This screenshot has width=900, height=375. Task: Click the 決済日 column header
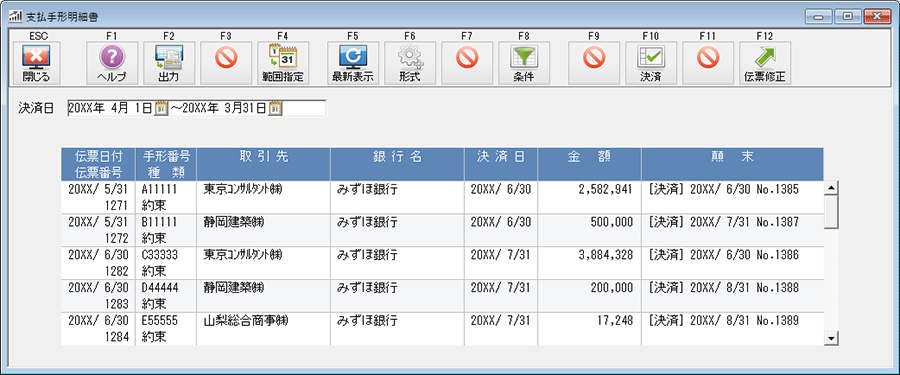click(x=501, y=164)
